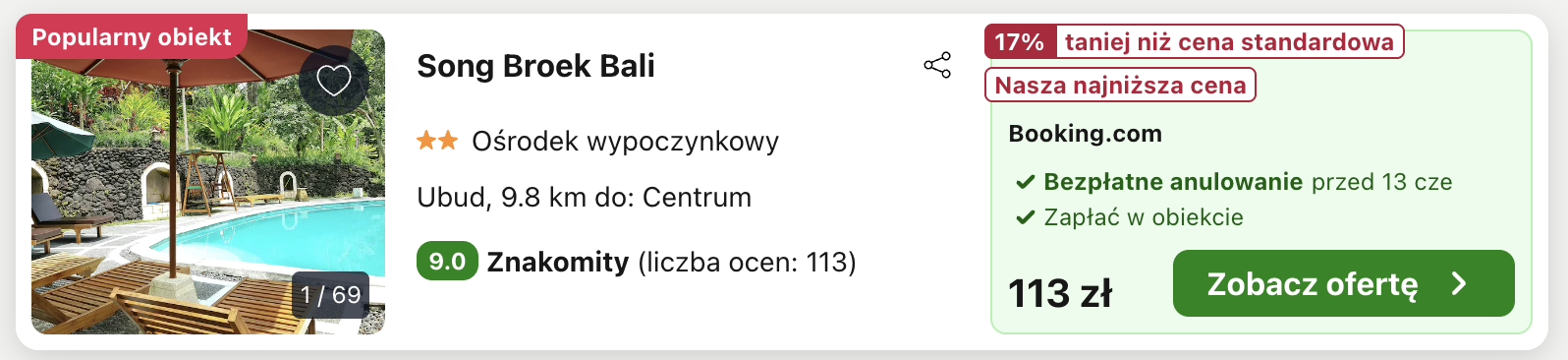Click Ośrodek wypoczynkowy property type
Screen dimensions: 1568x360
(625, 142)
